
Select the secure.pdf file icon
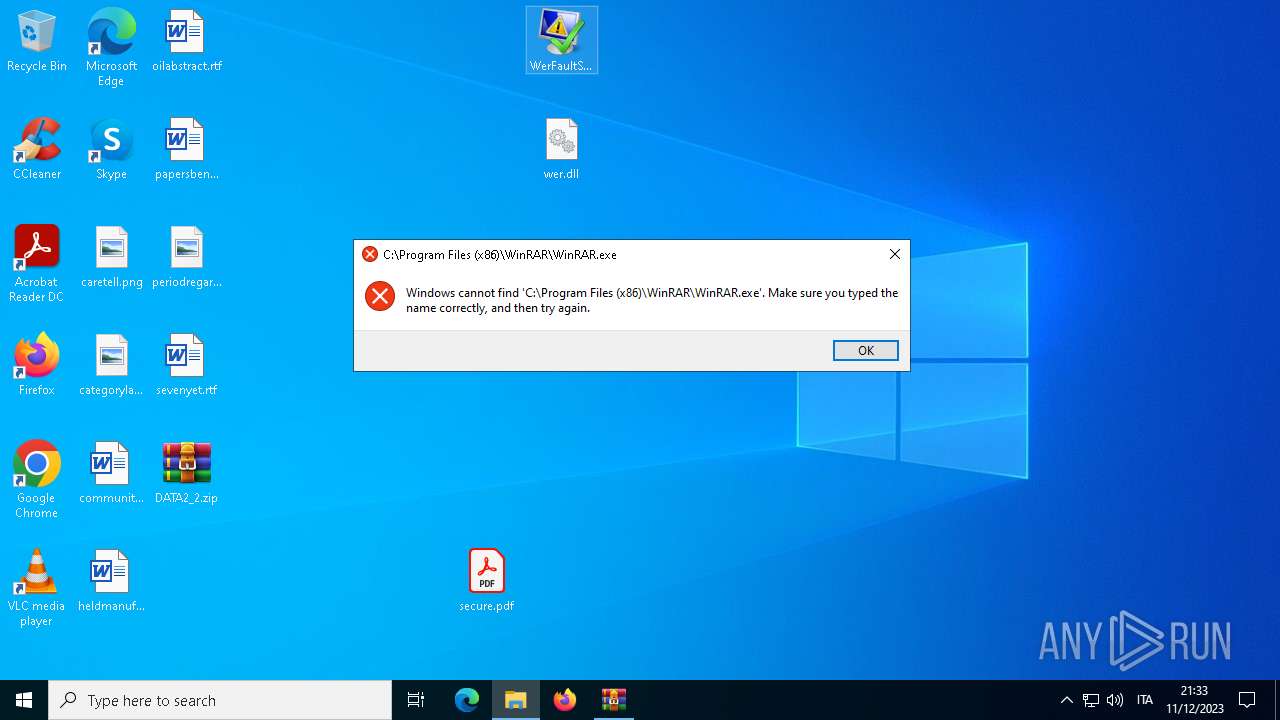click(x=487, y=581)
